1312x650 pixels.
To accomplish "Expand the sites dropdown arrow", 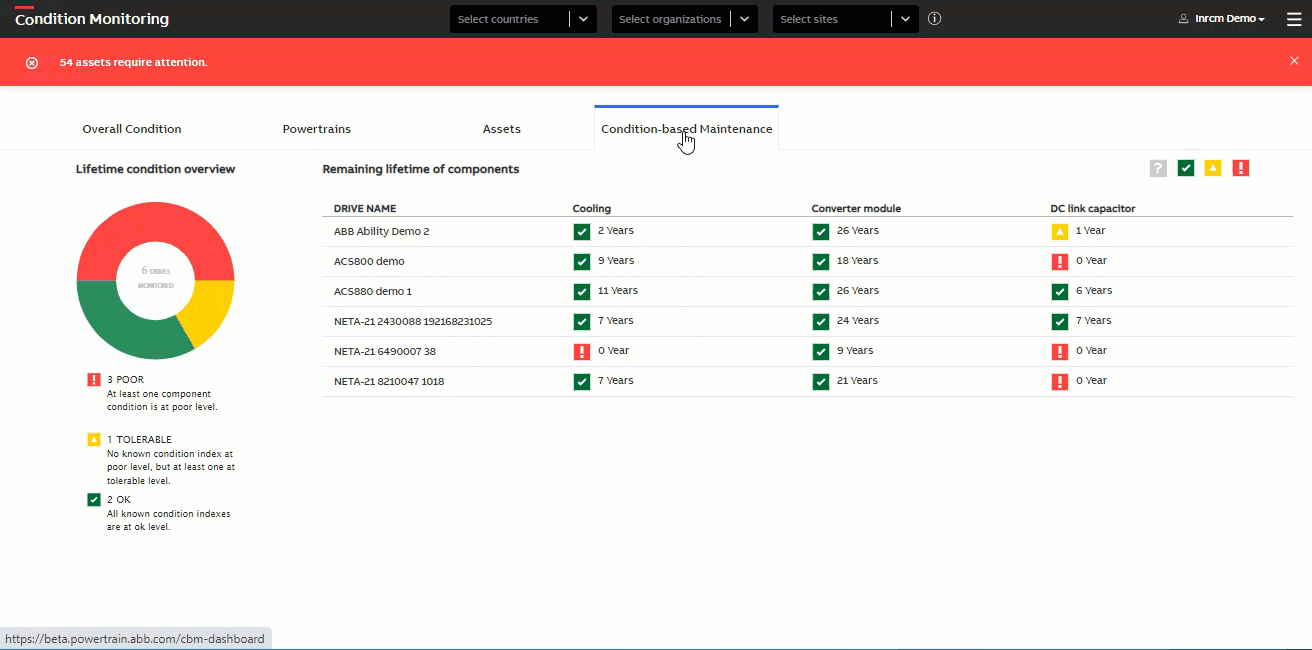I will 905,19.
